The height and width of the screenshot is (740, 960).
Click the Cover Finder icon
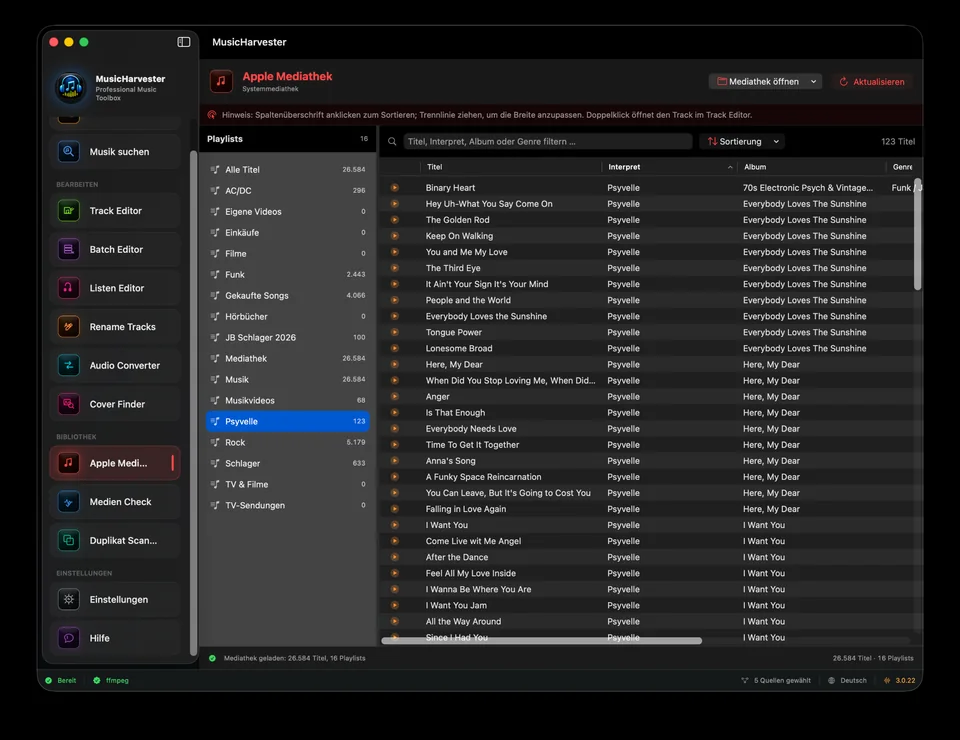tap(69, 404)
